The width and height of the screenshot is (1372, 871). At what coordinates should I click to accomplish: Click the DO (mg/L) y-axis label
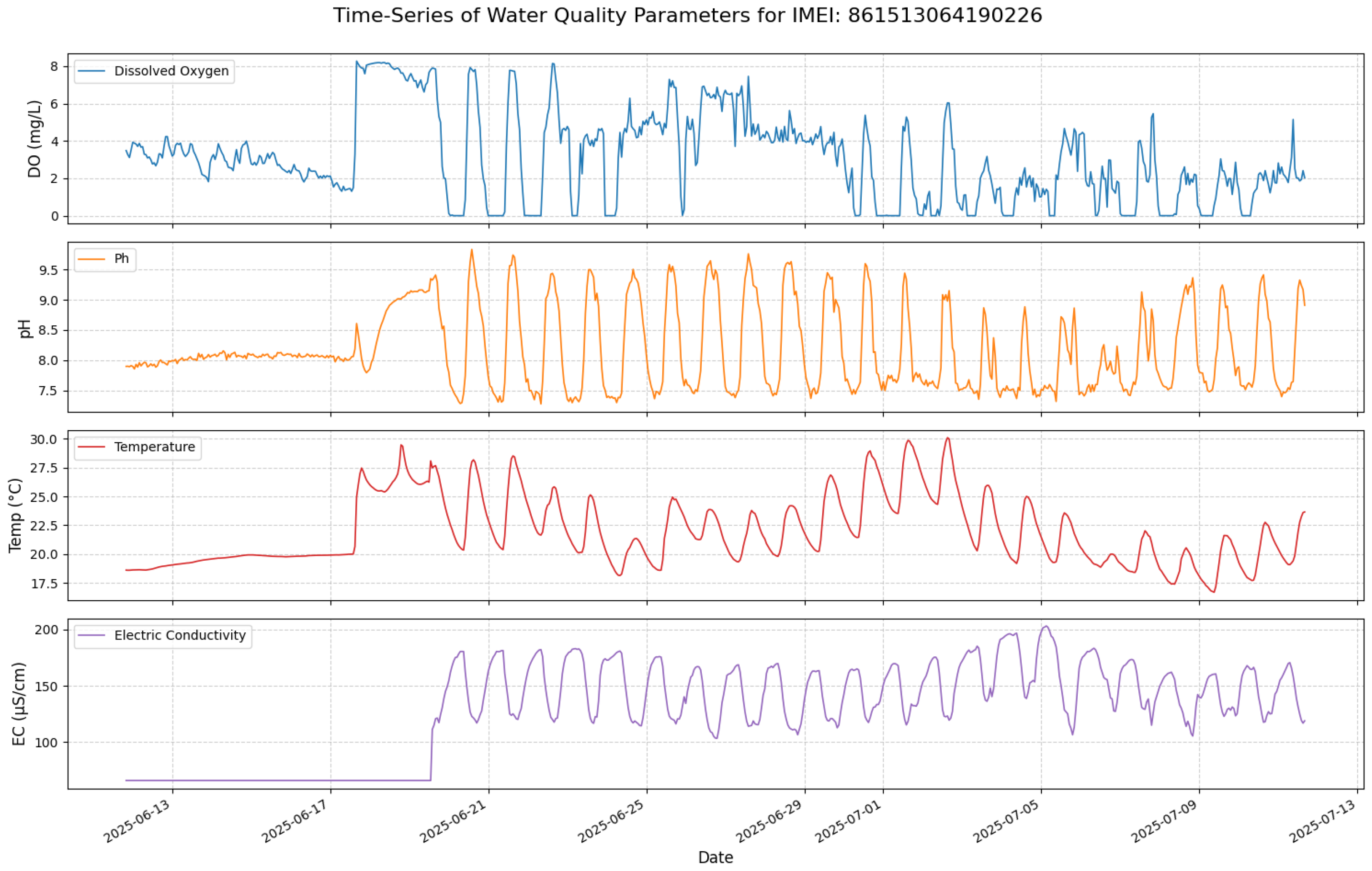click(x=35, y=139)
